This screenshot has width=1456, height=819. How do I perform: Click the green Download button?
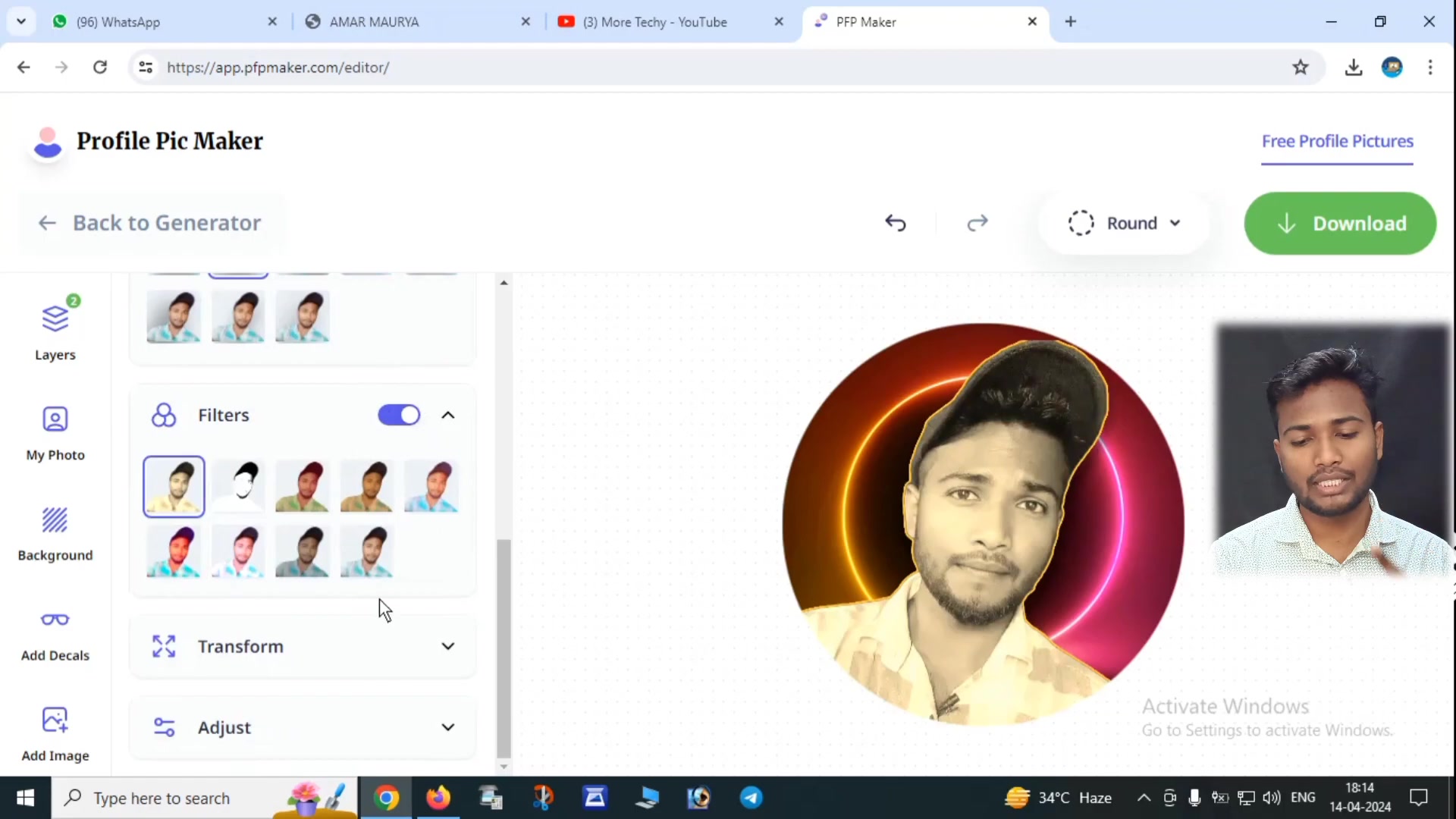coord(1340,223)
